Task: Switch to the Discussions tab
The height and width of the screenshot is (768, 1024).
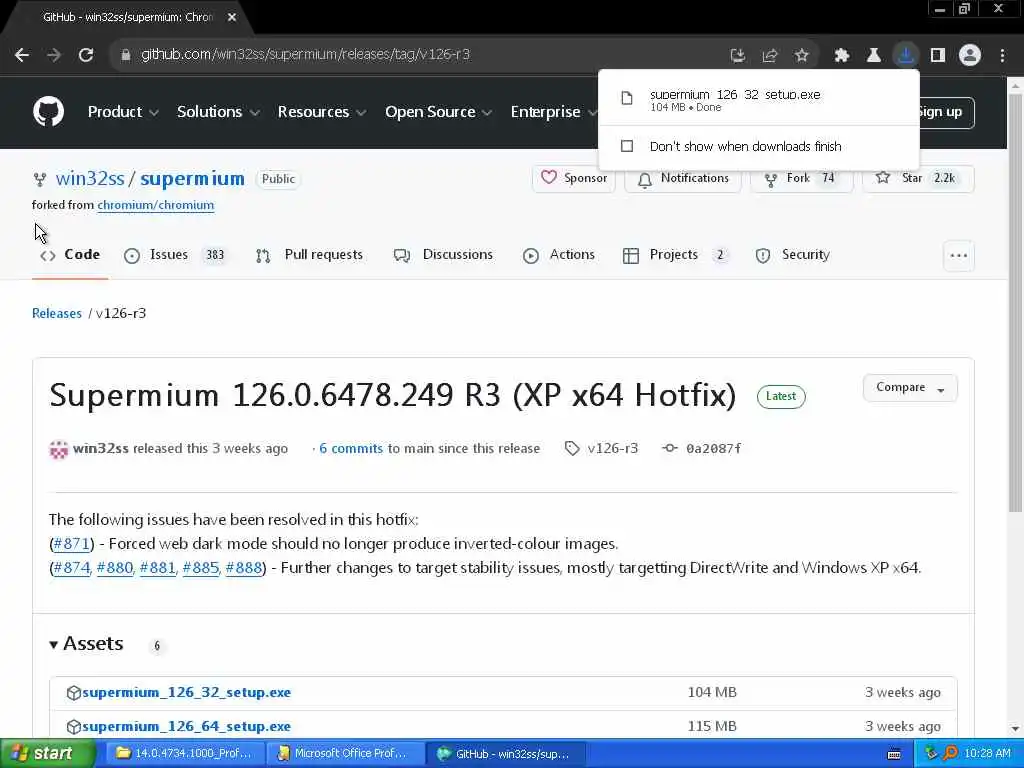Action: 443,255
